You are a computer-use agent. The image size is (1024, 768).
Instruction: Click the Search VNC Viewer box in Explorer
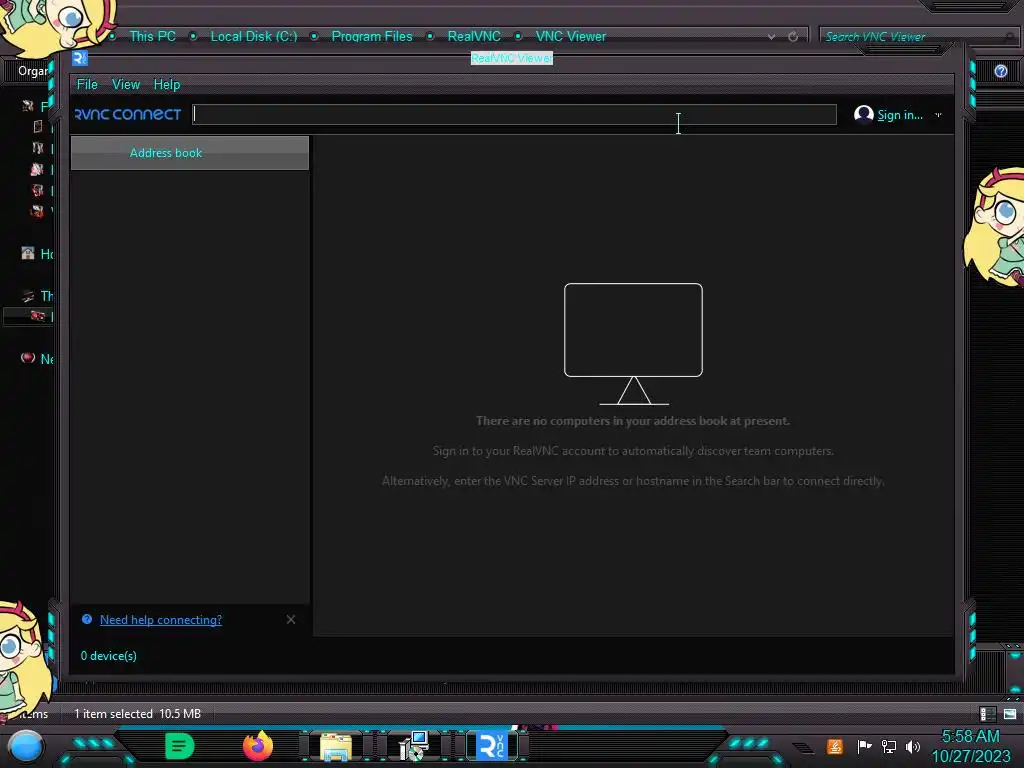tap(914, 37)
